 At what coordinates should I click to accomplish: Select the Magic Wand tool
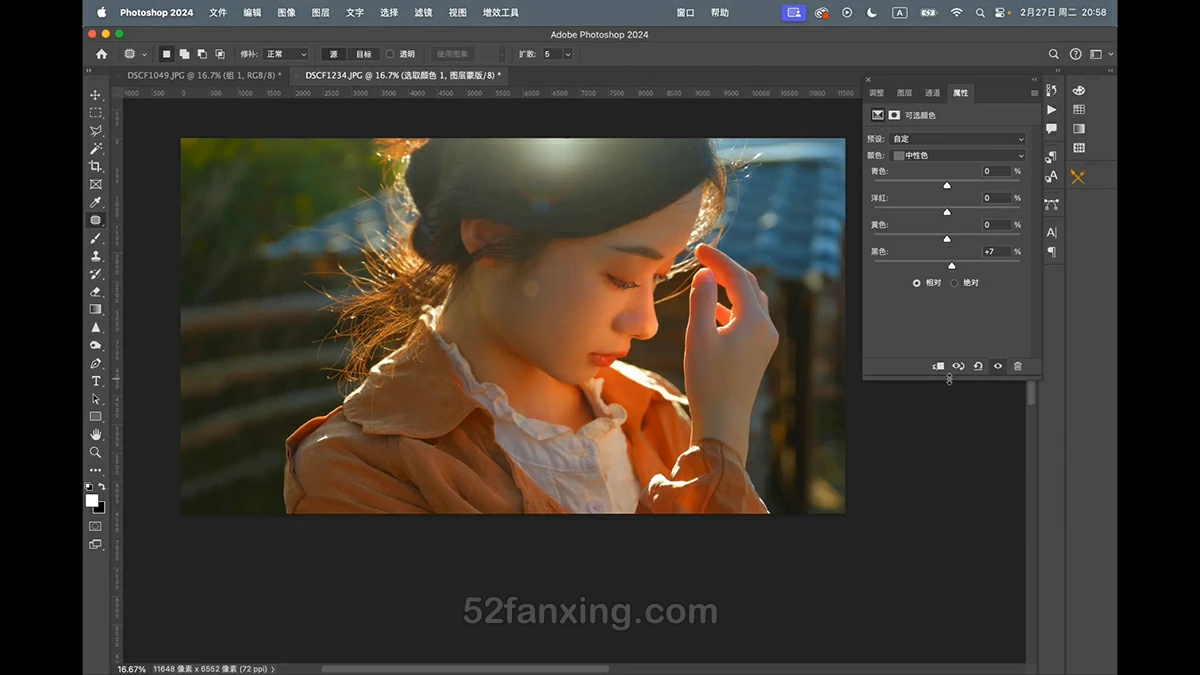[96, 148]
